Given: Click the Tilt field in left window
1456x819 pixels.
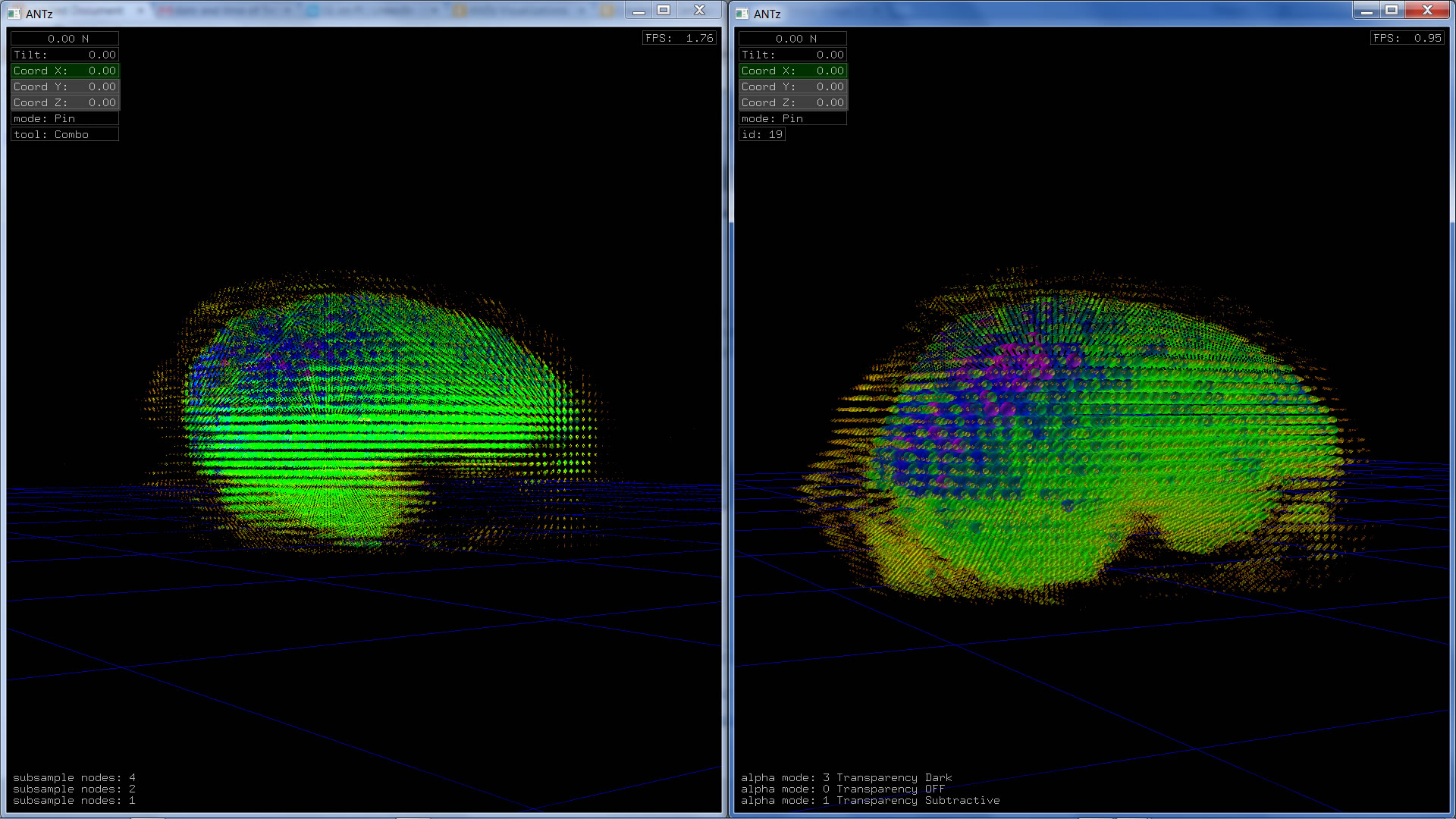Looking at the screenshot, I should coord(64,55).
